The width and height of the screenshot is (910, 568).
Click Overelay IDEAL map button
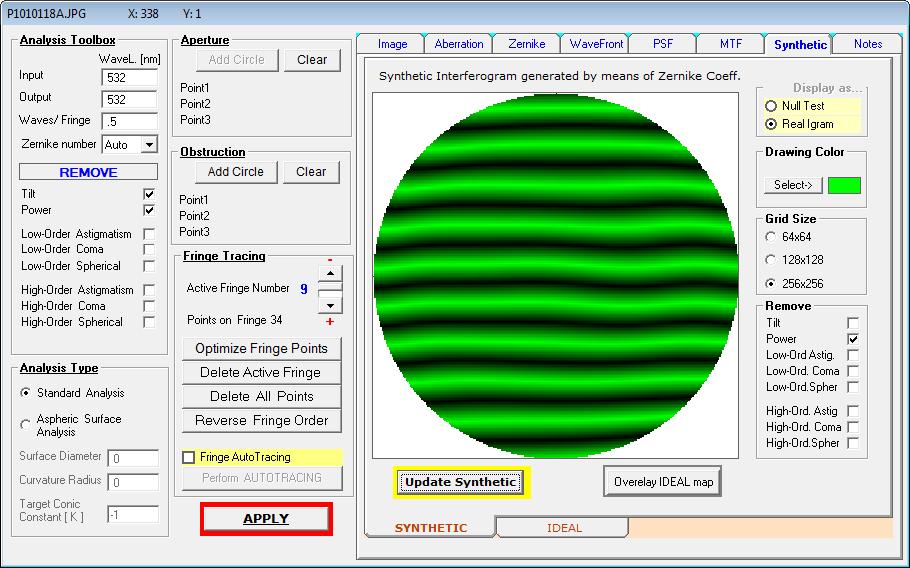pos(663,482)
